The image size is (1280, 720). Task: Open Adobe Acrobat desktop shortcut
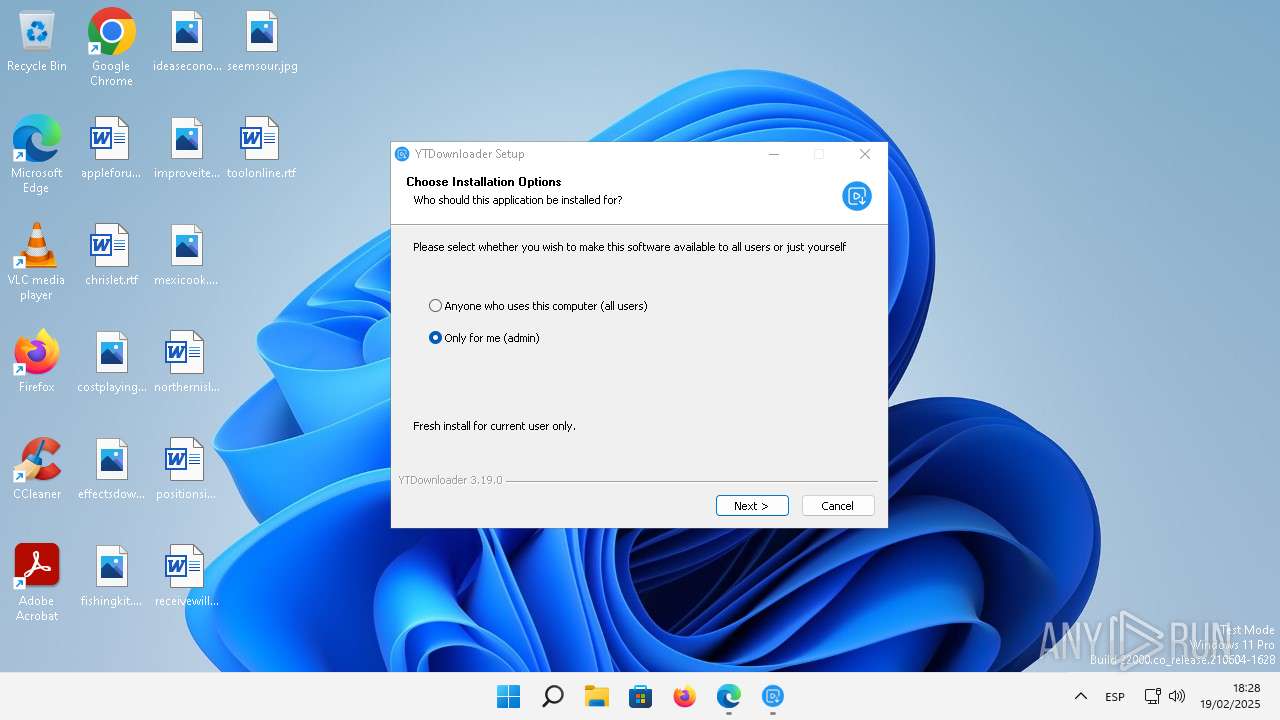tap(37, 583)
